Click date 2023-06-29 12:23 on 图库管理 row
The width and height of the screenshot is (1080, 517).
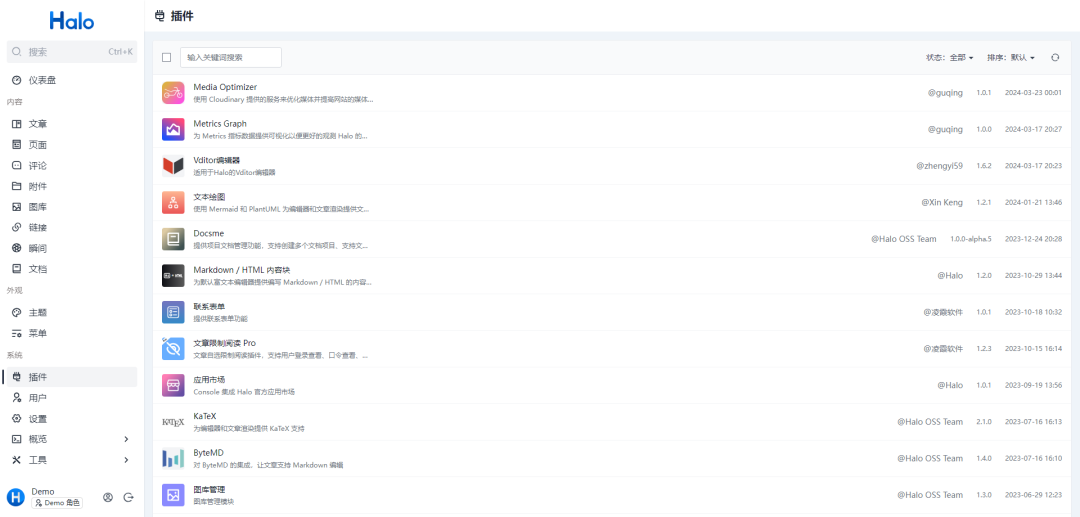click(1033, 495)
